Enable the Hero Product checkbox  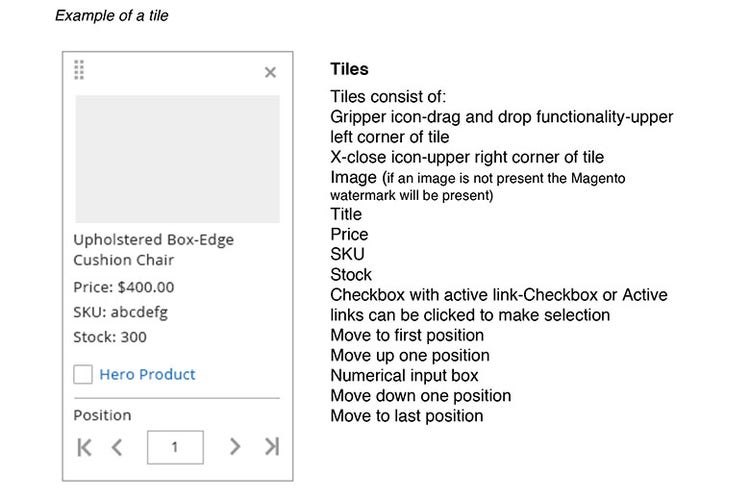(x=83, y=375)
